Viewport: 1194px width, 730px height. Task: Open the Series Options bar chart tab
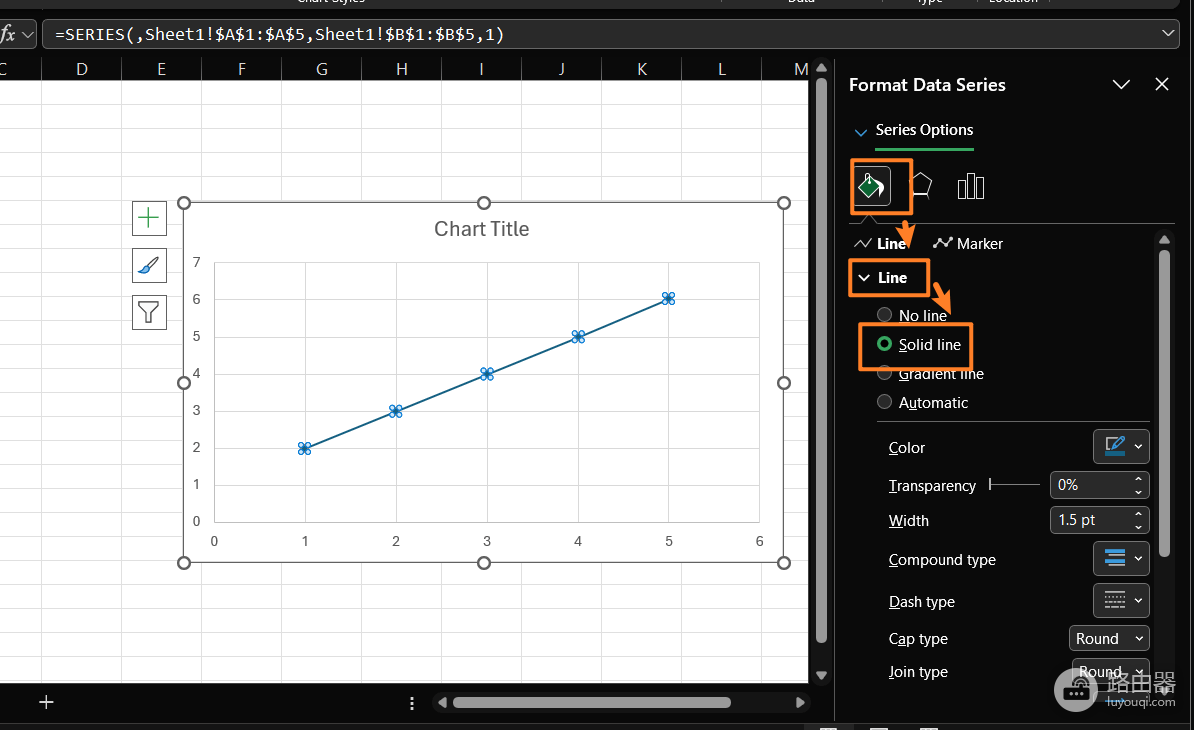[x=970, y=186]
